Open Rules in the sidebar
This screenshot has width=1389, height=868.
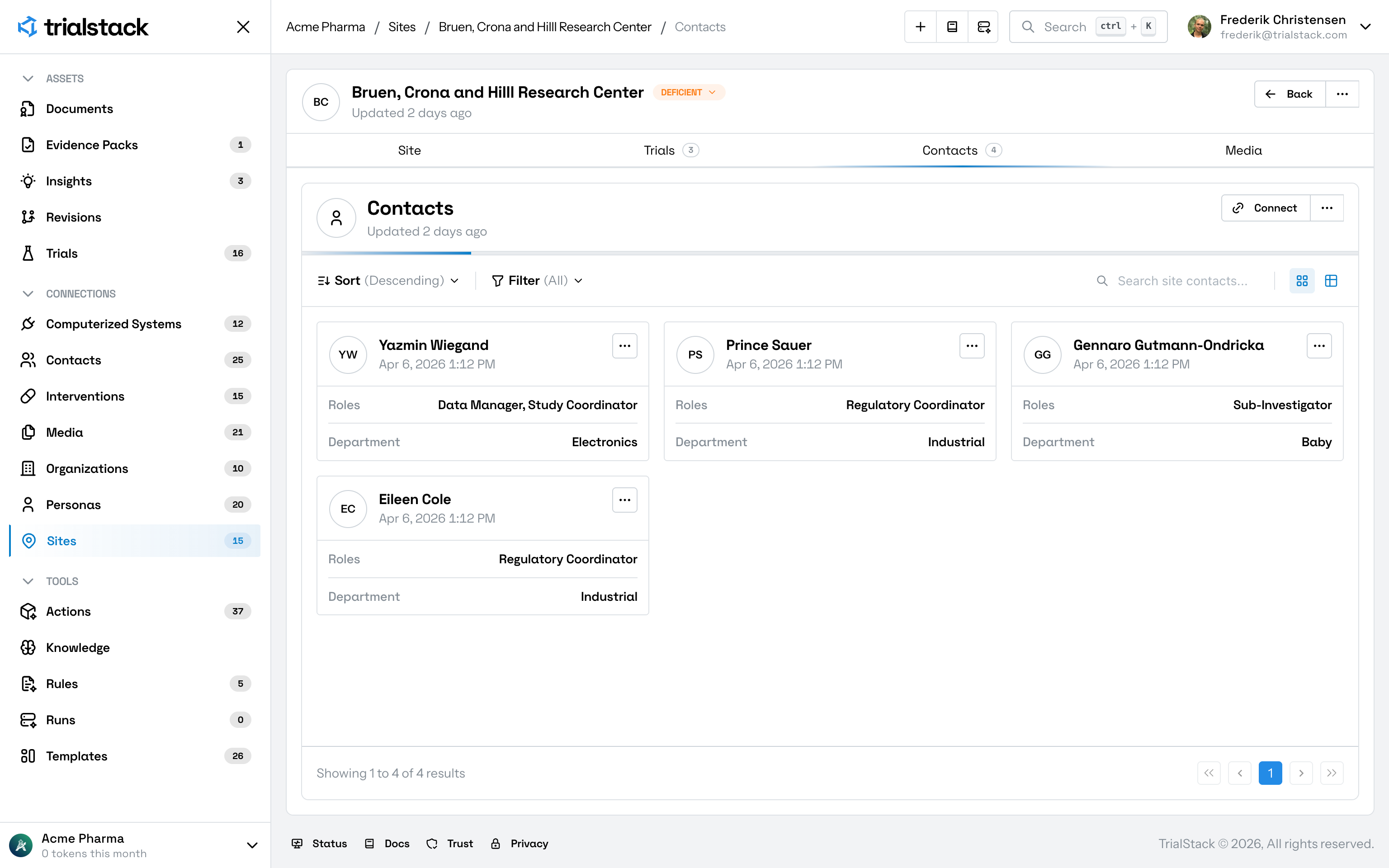(x=135, y=684)
